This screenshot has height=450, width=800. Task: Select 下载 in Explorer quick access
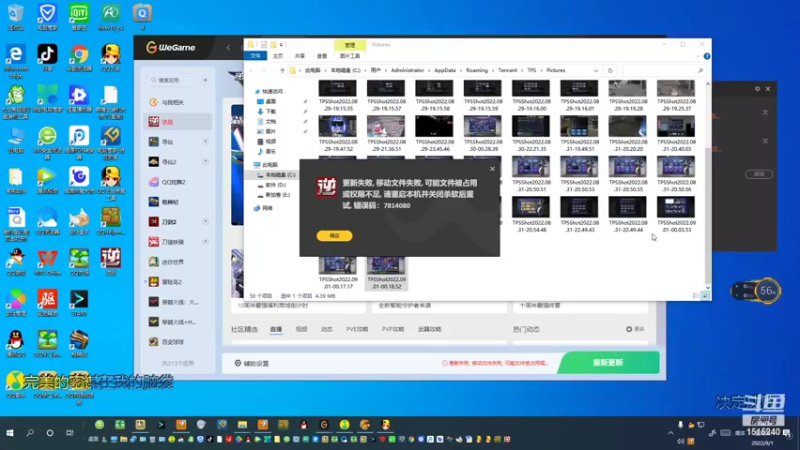[x=270, y=111]
